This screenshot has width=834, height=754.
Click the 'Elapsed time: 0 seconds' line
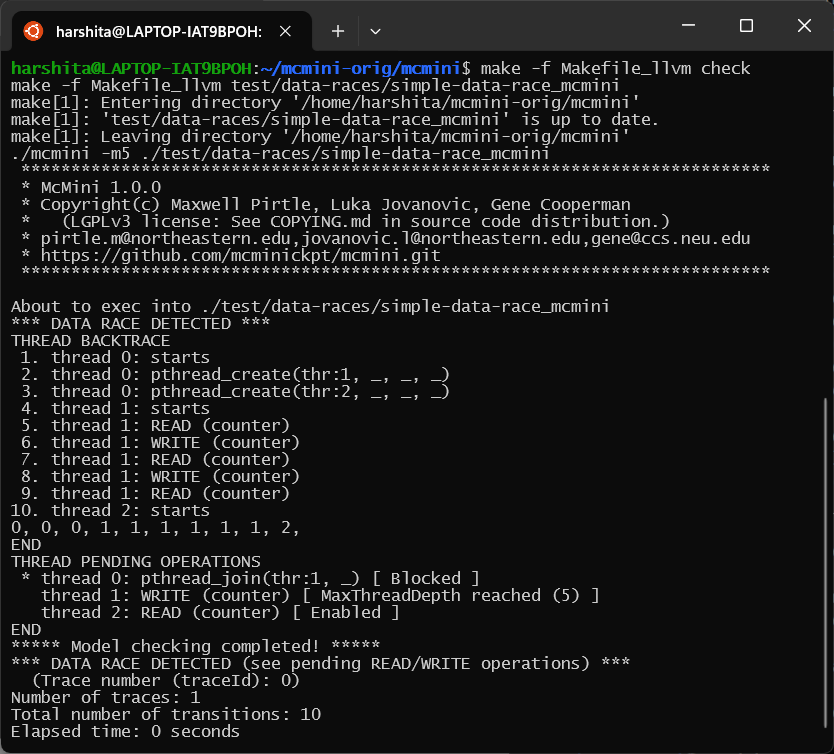click(126, 732)
